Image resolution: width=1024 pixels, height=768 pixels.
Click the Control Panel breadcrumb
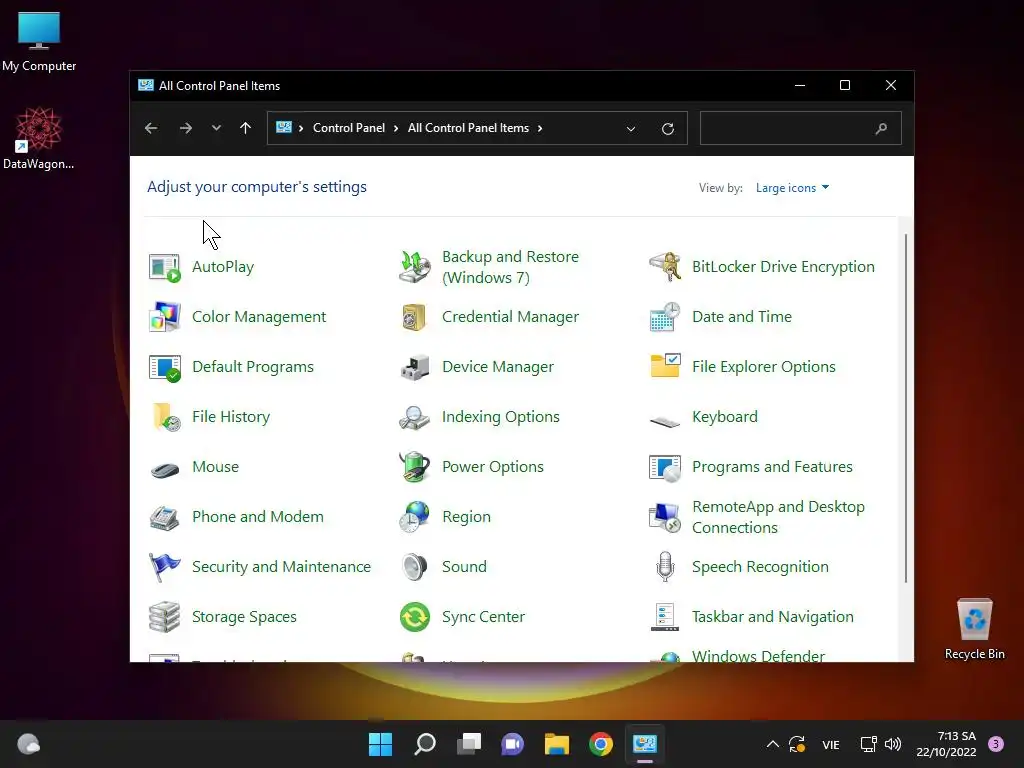coord(349,128)
